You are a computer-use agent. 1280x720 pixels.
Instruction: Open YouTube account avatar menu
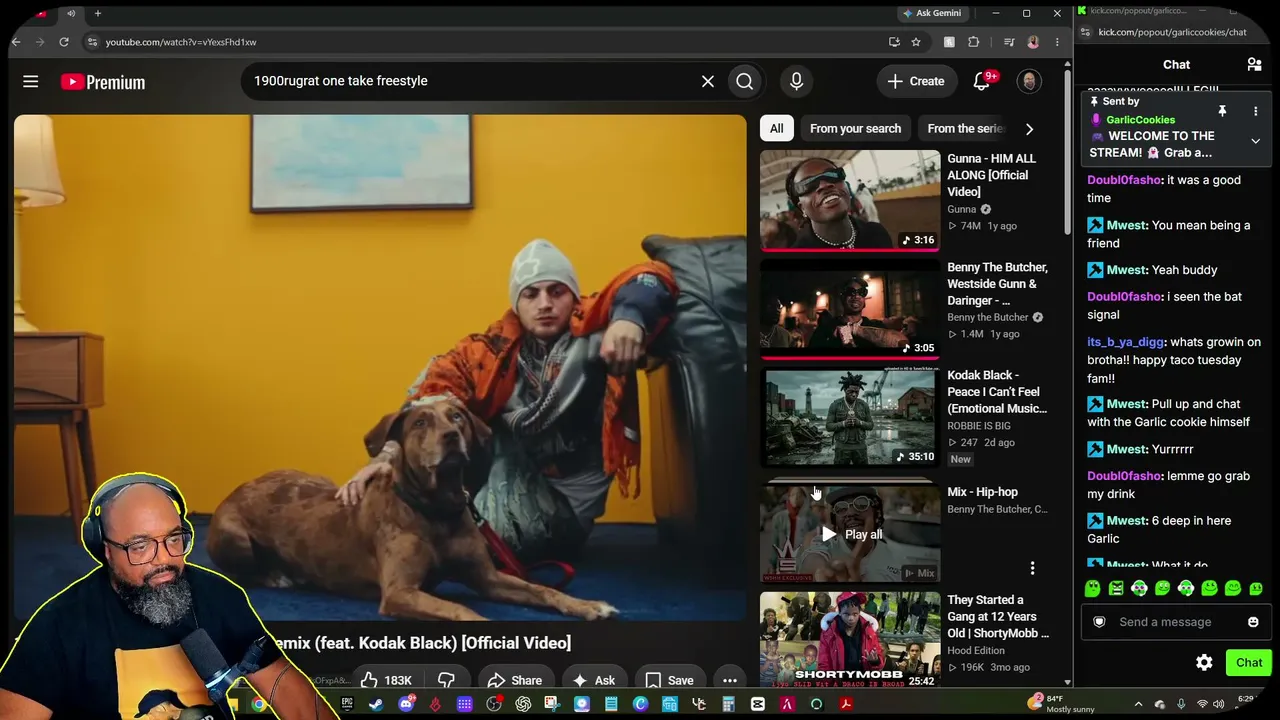[1029, 81]
